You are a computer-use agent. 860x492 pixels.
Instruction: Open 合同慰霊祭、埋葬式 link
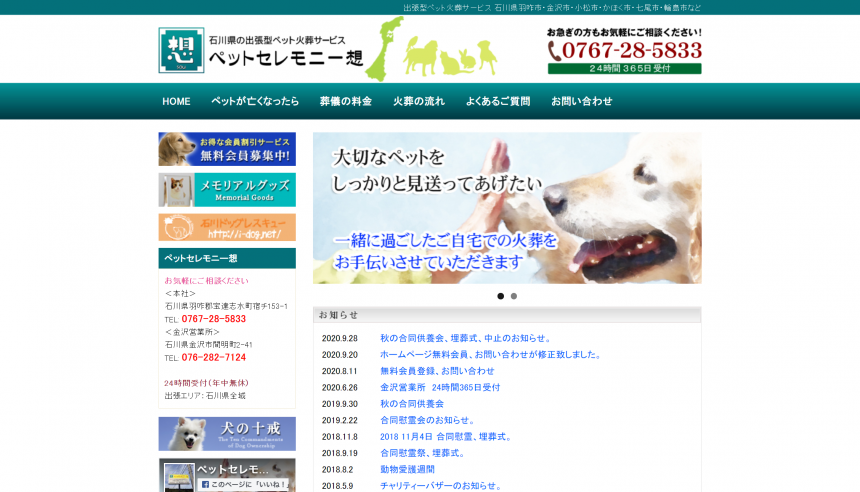coord(423,454)
